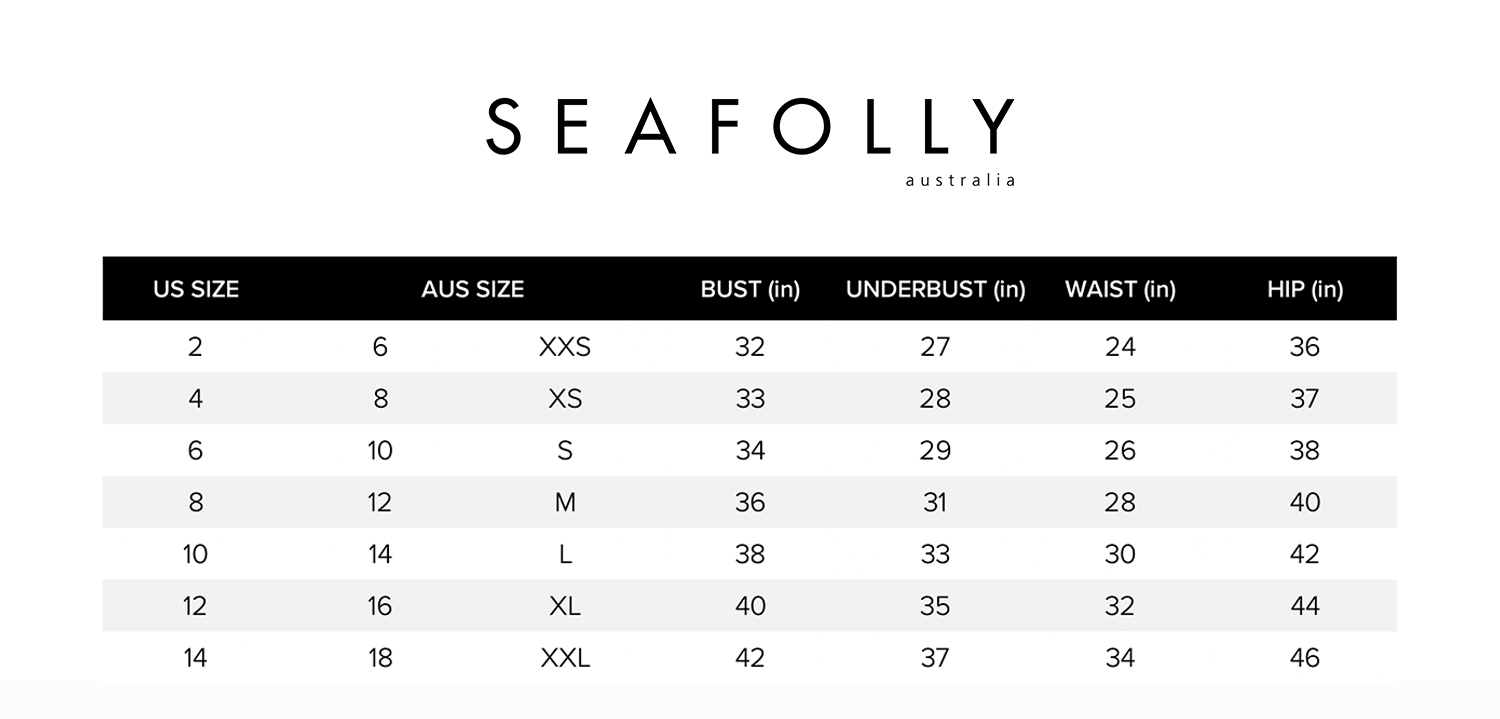Select the WAIST (in) column header
This screenshot has height=719, width=1500.
(x=1120, y=290)
